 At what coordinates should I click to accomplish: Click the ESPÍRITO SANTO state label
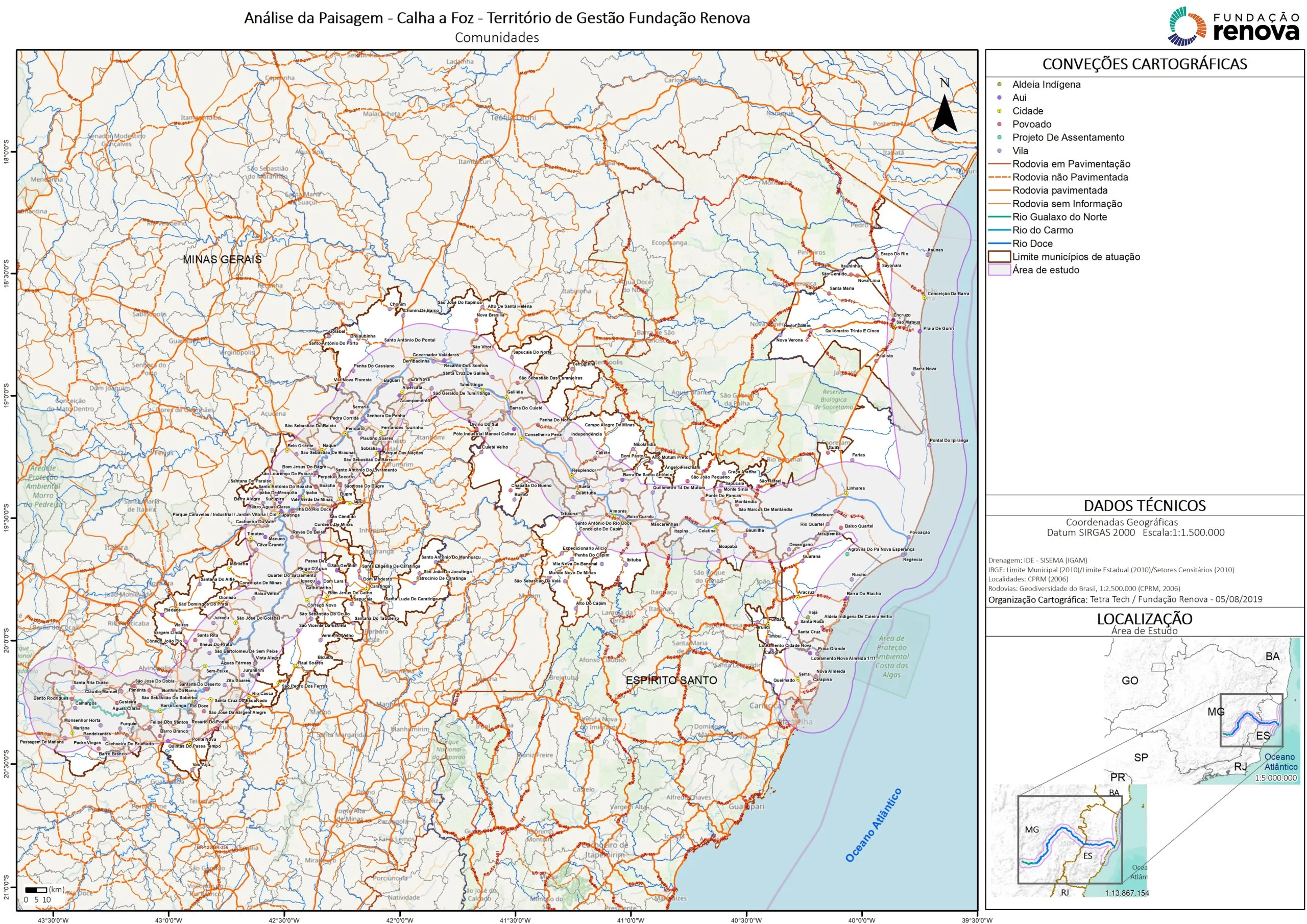pos(671,680)
